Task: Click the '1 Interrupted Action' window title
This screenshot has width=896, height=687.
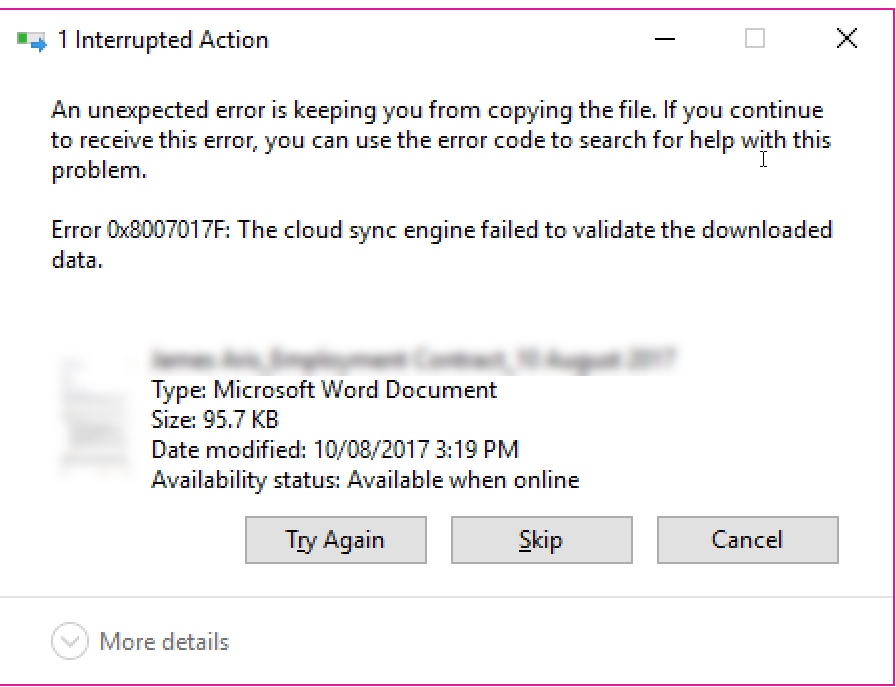Action: (x=163, y=41)
